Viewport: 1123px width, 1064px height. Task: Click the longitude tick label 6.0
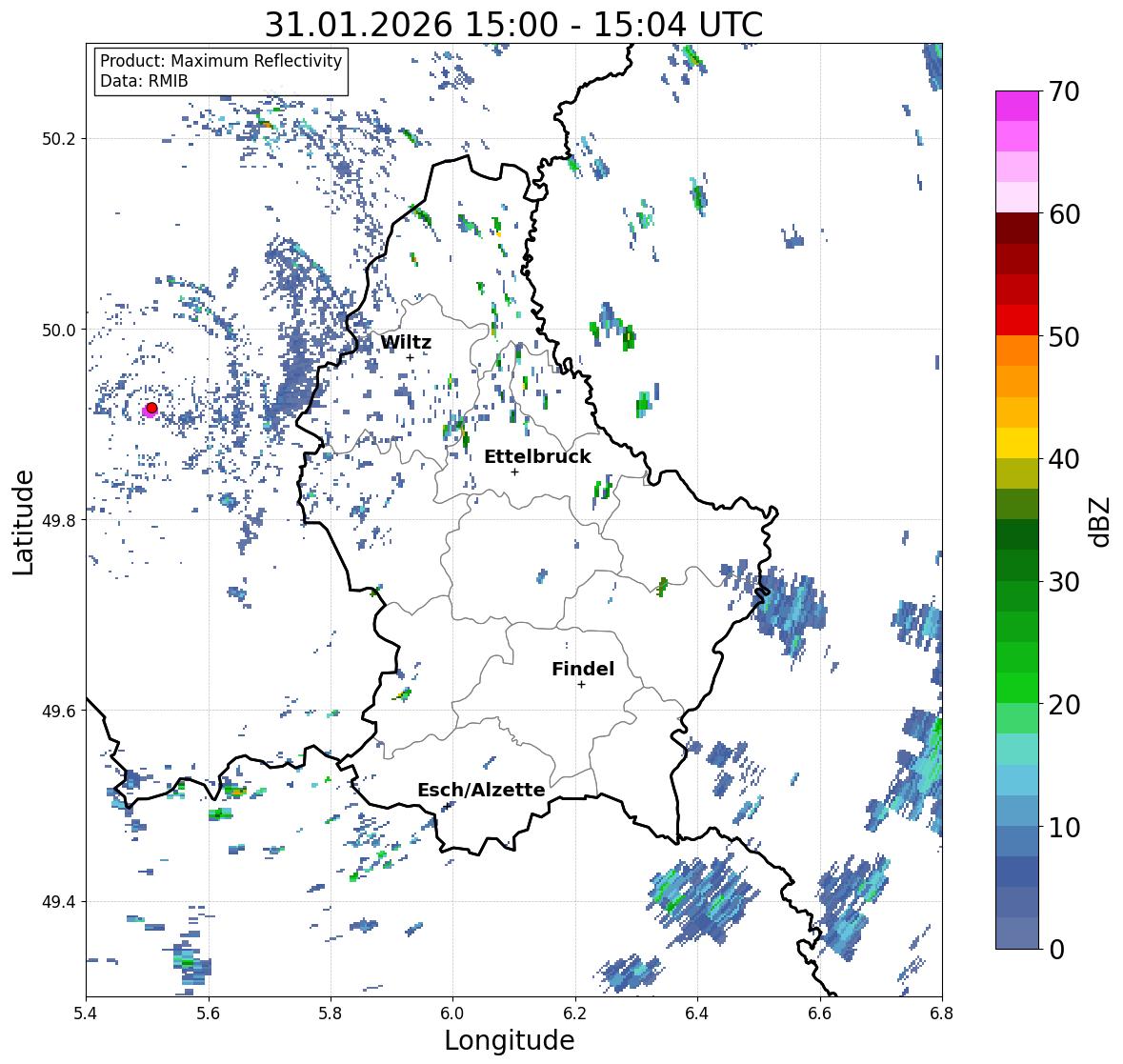pos(452,1014)
